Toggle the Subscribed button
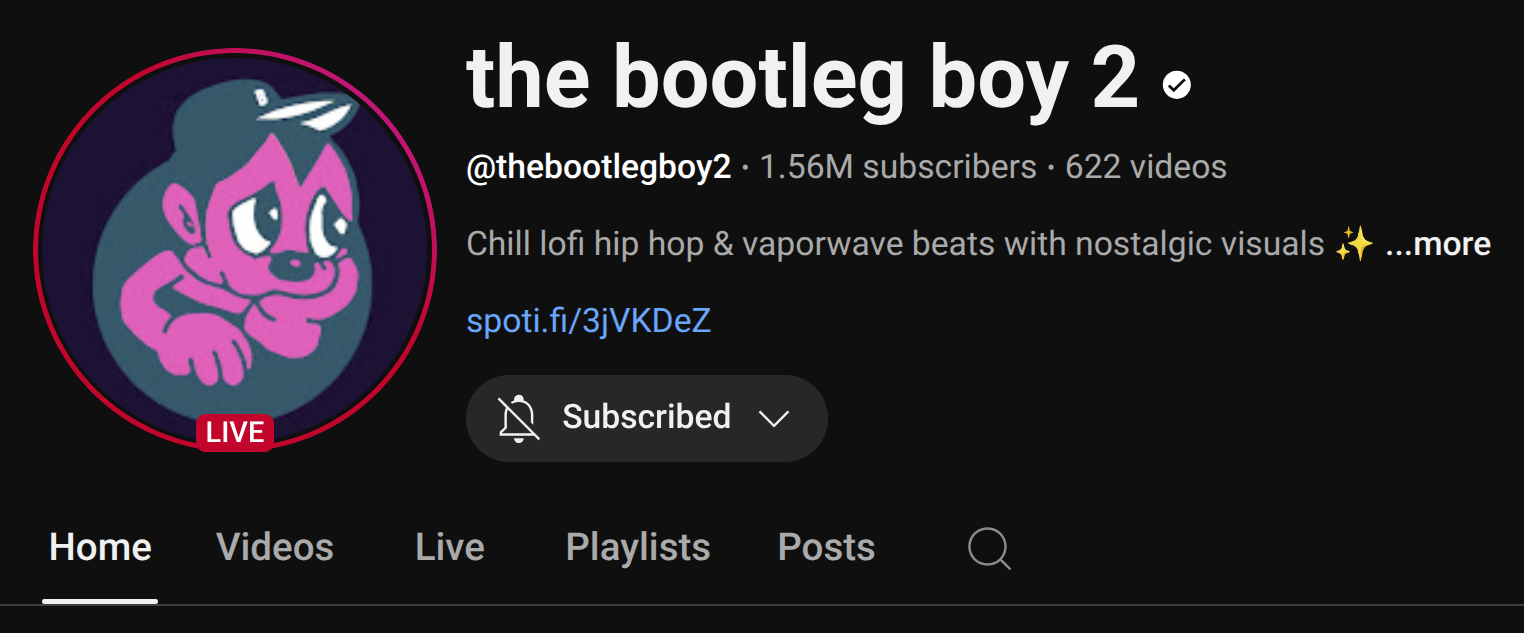Viewport: 1524px width, 633px height. [646, 418]
